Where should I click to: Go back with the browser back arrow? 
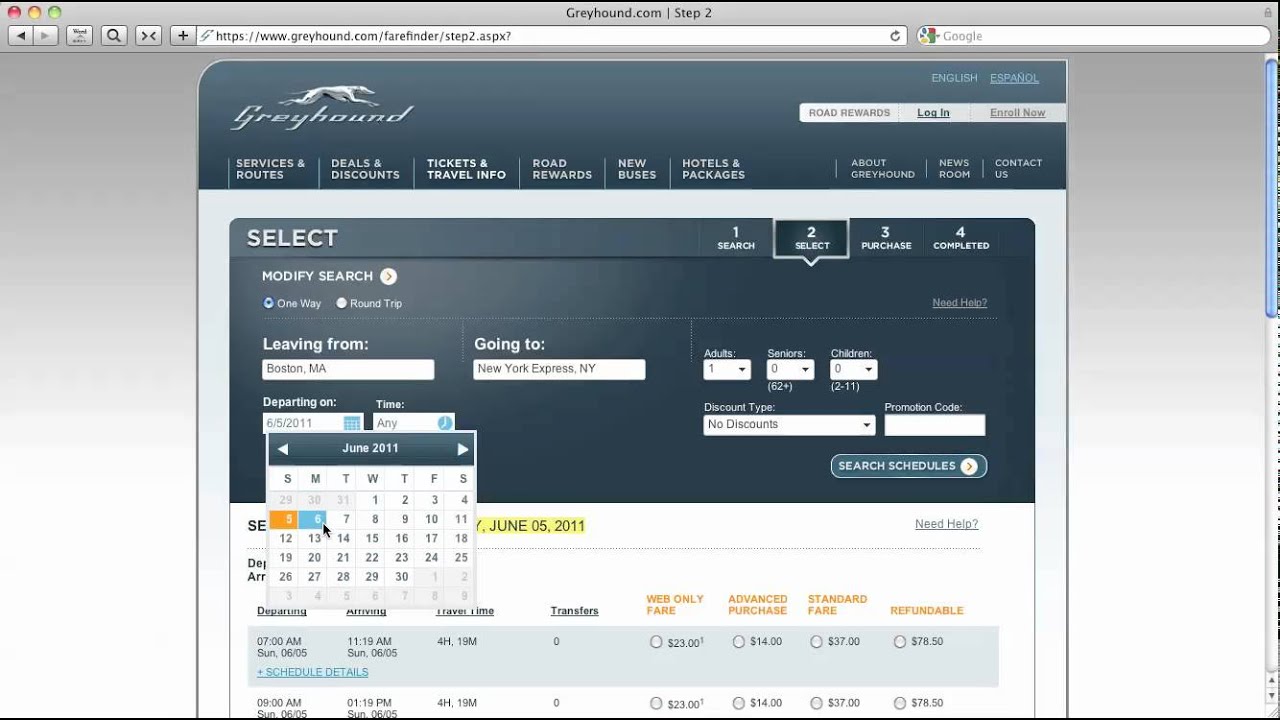click(21, 35)
